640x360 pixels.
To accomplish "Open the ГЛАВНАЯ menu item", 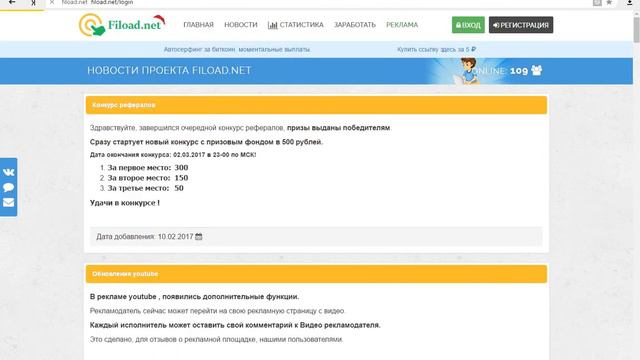I will [198, 25].
